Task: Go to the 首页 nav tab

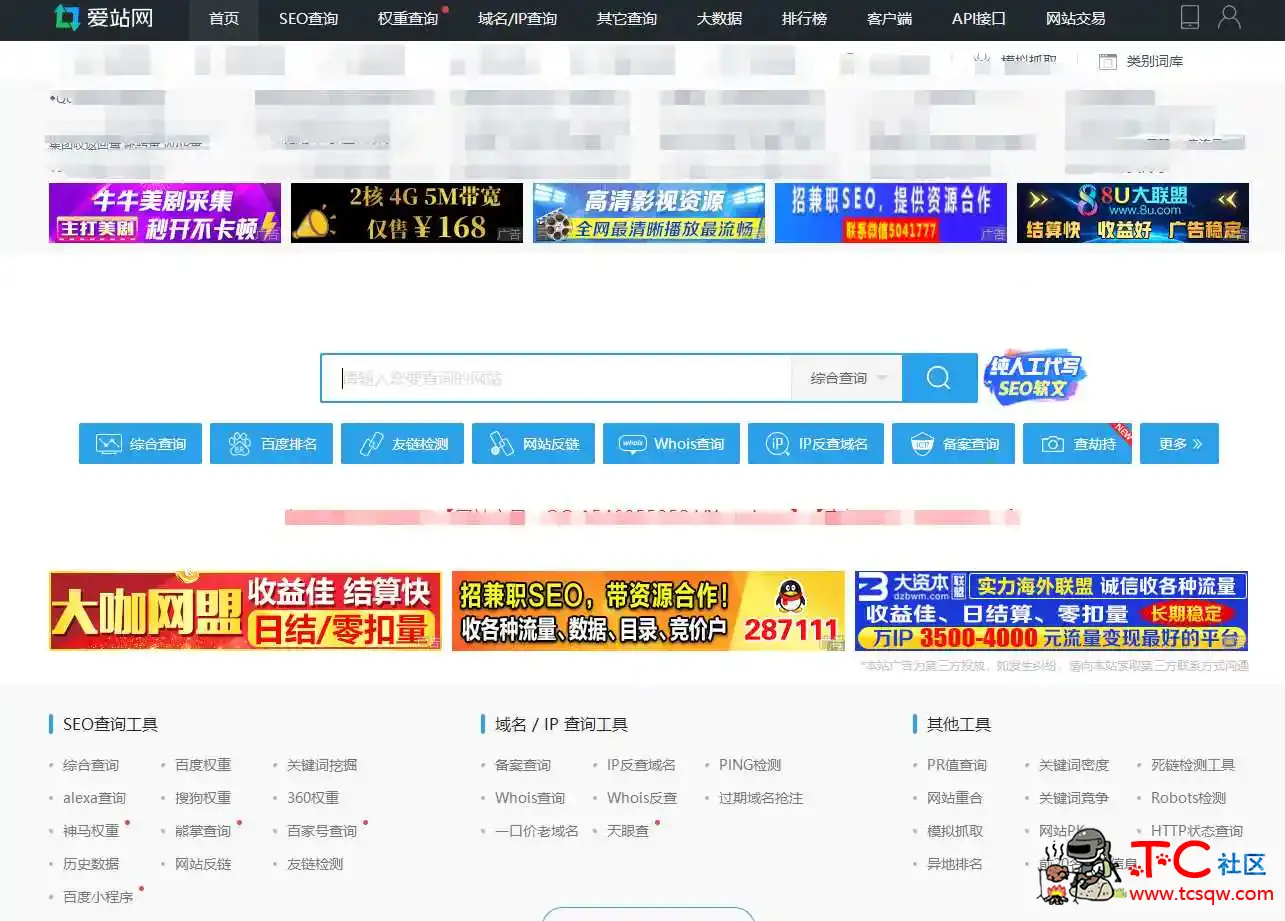Action: coord(224,18)
